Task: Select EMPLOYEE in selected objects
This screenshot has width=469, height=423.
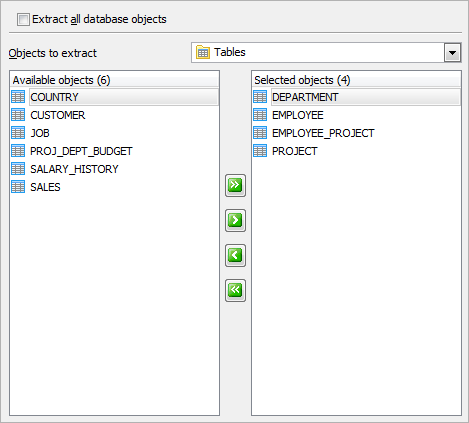Action: [x=298, y=115]
